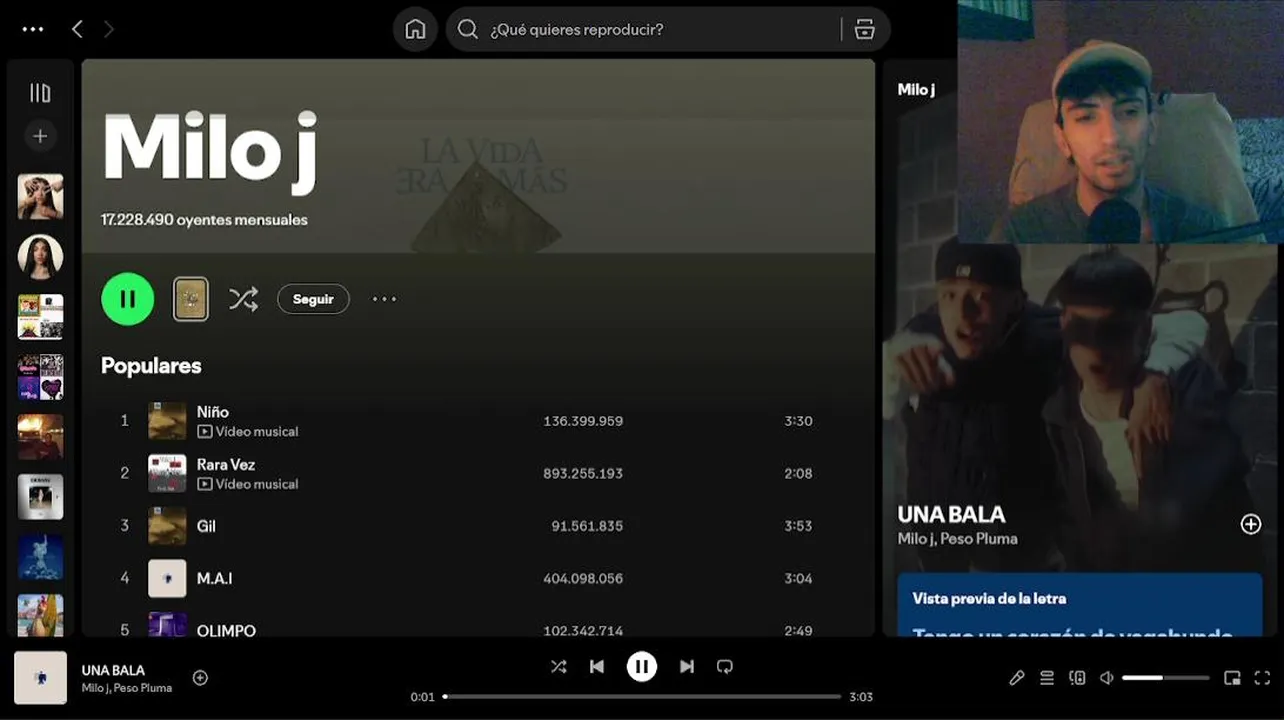Open now-playing cover thumbnail in bottom bar
The height and width of the screenshot is (720, 1284).
point(40,678)
